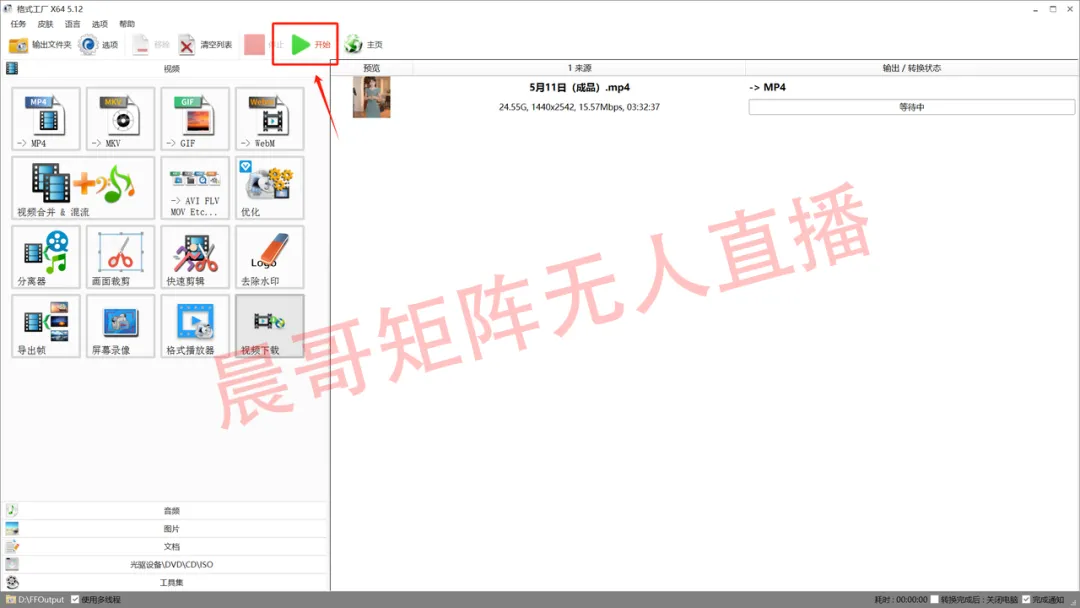This screenshot has width=1080, height=608.
Task: Select the convert to GIF icon
Action: 195,118
